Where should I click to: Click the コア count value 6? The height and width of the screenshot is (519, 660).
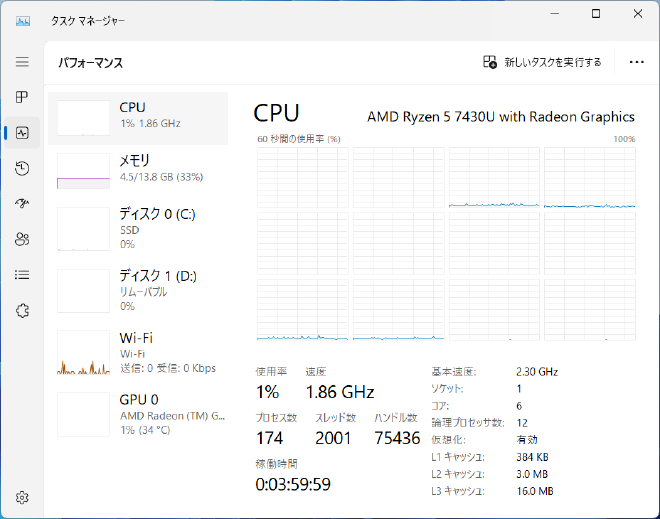pos(519,406)
